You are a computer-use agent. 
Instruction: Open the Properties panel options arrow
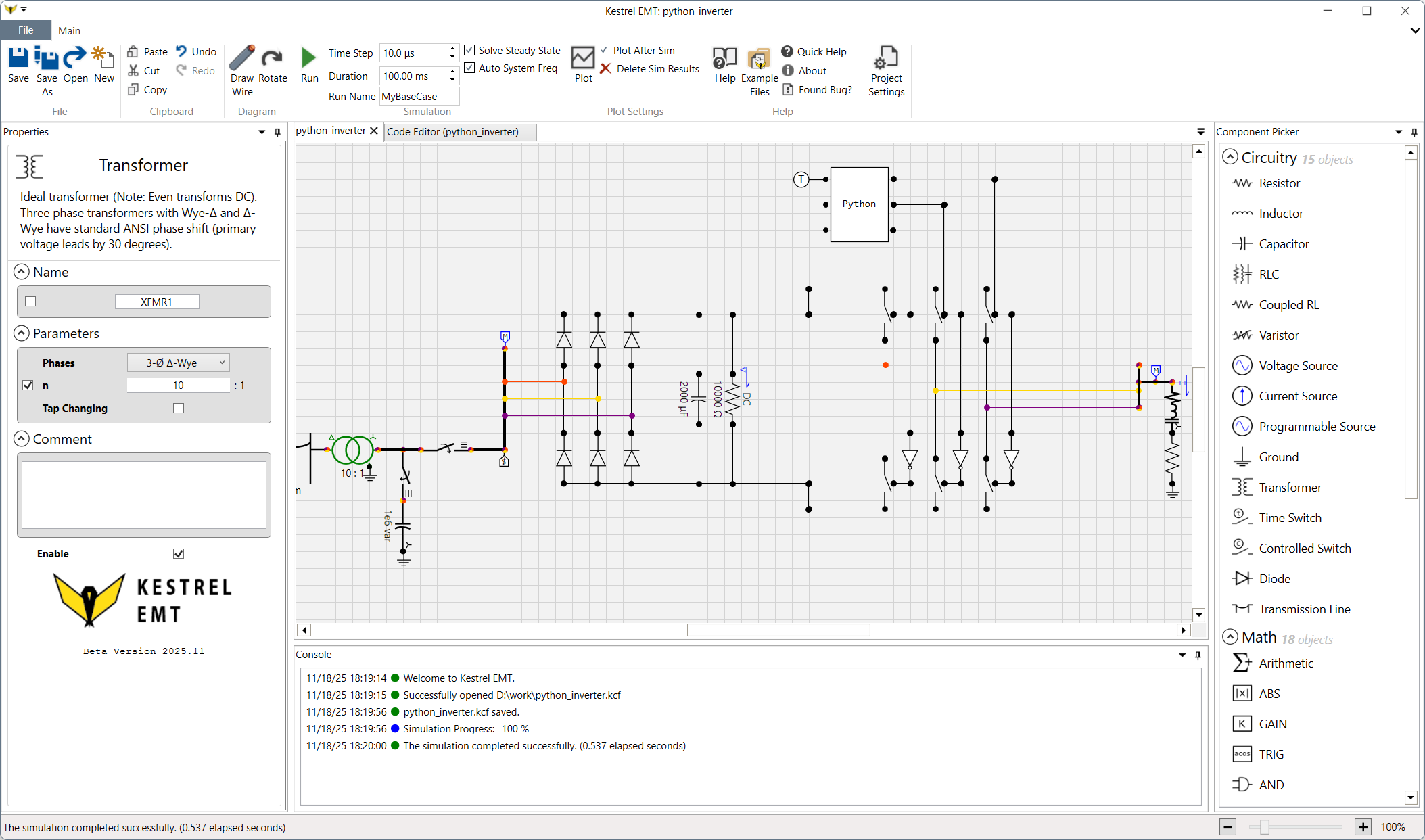(x=262, y=132)
